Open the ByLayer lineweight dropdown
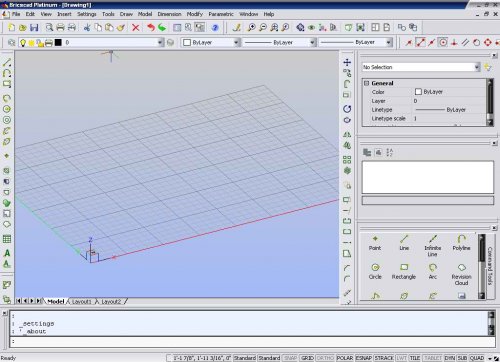 389,42
